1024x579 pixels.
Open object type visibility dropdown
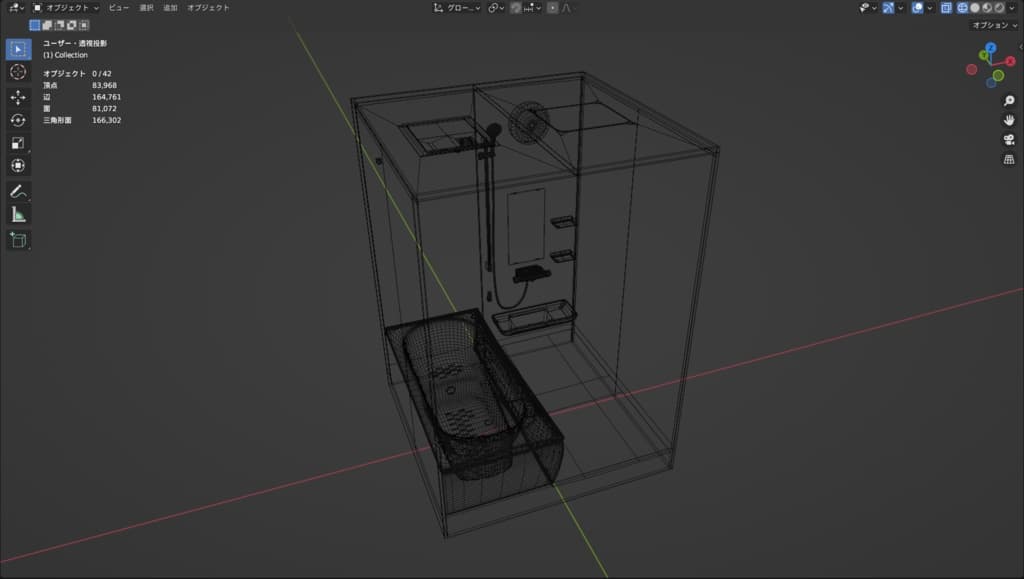pyautogui.click(x=867, y=8)
